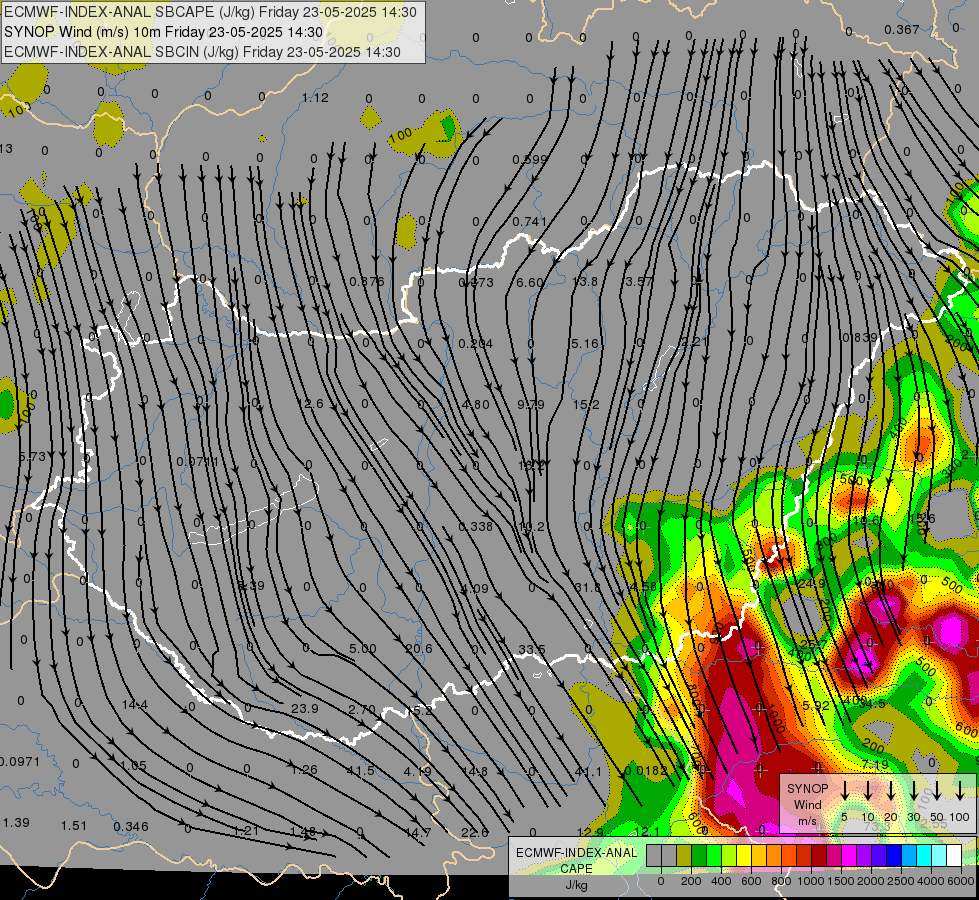Click the map value '1.12'
This screenshot has width=979, height=900.
[x=315, y=97]
